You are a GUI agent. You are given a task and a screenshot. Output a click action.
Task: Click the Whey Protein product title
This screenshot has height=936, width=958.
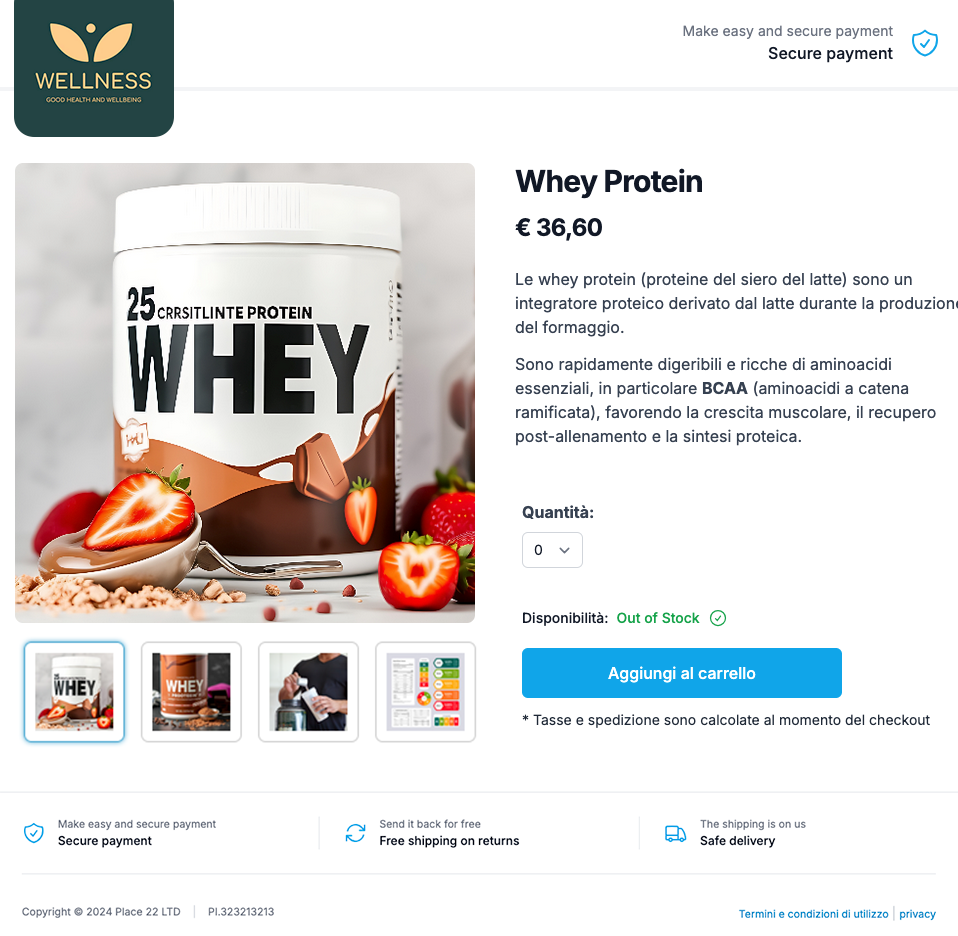609,181
